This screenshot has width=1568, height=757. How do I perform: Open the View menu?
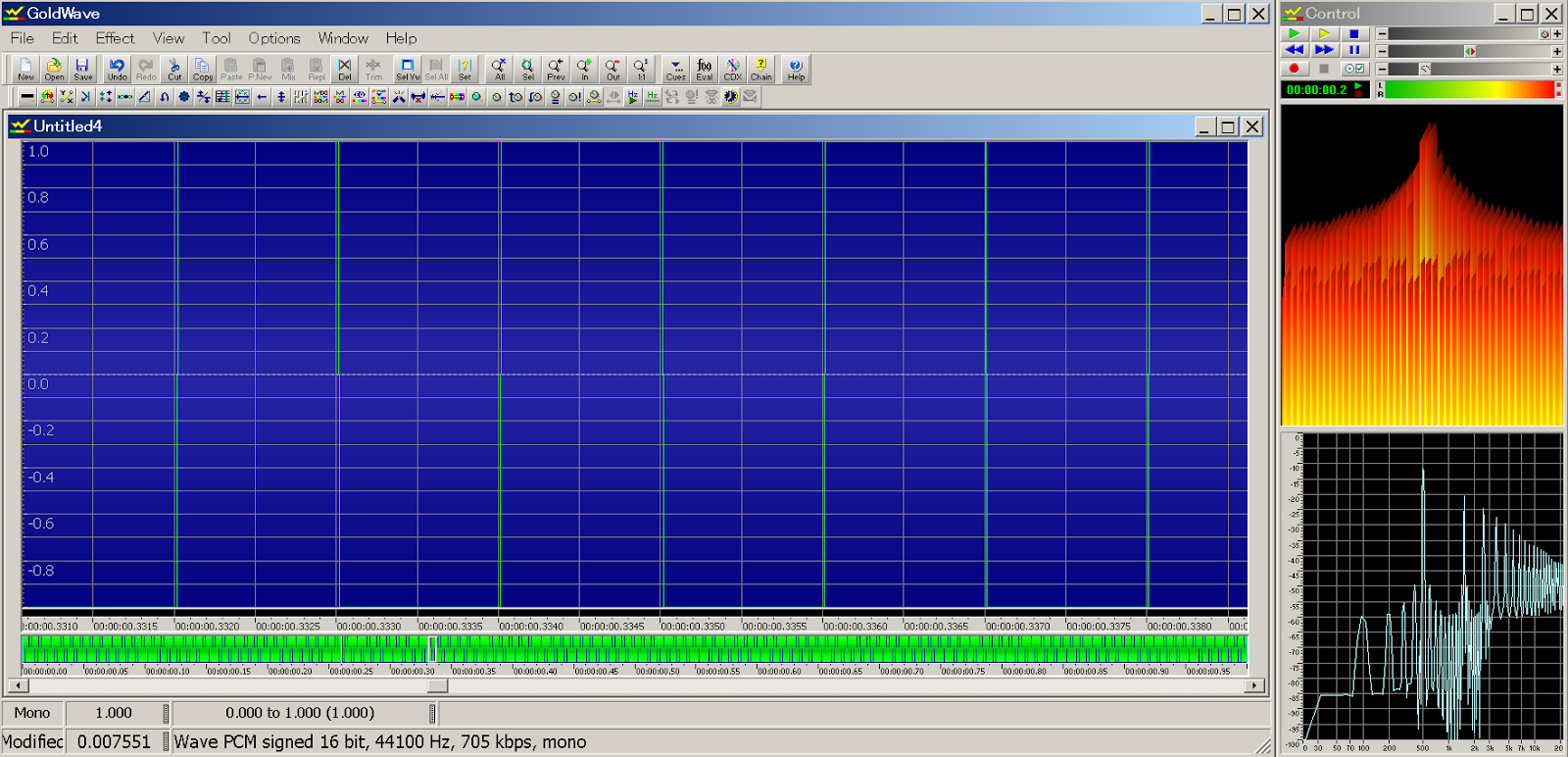(169, 38)
